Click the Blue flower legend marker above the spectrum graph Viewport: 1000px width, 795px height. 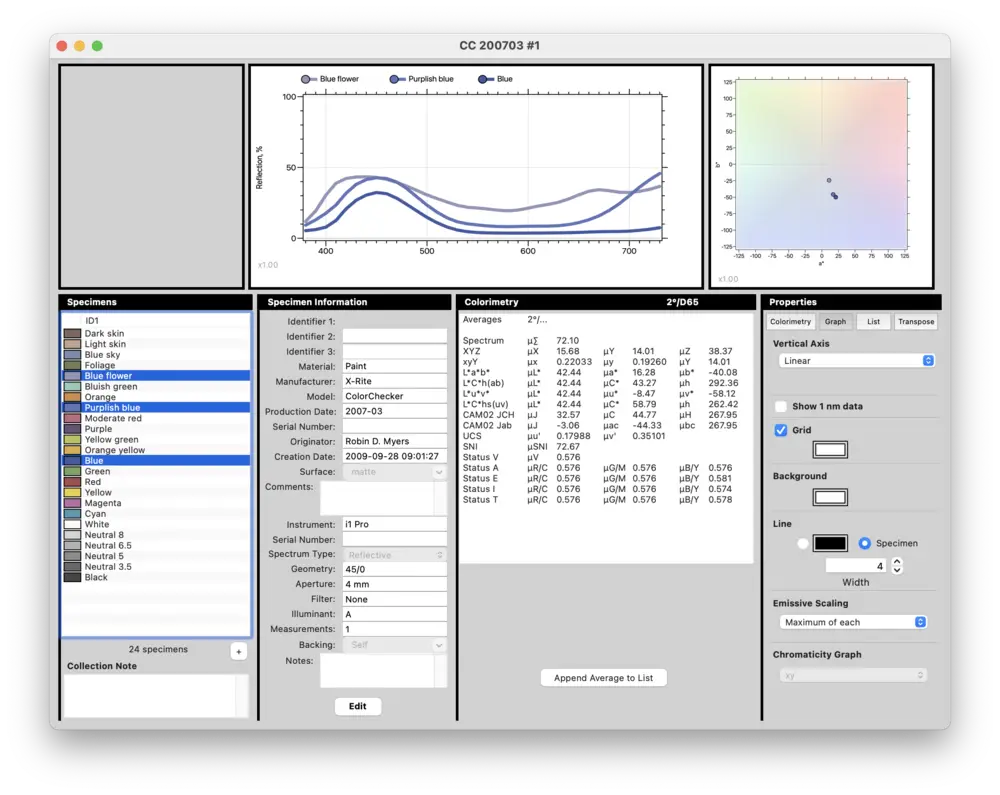point(308,78)
